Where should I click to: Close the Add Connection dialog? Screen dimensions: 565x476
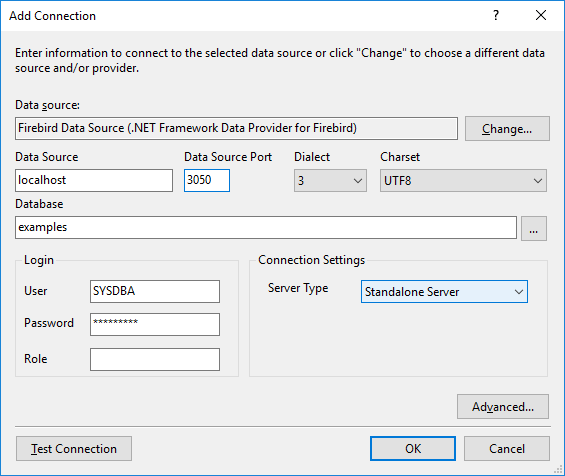click(540, 15)
